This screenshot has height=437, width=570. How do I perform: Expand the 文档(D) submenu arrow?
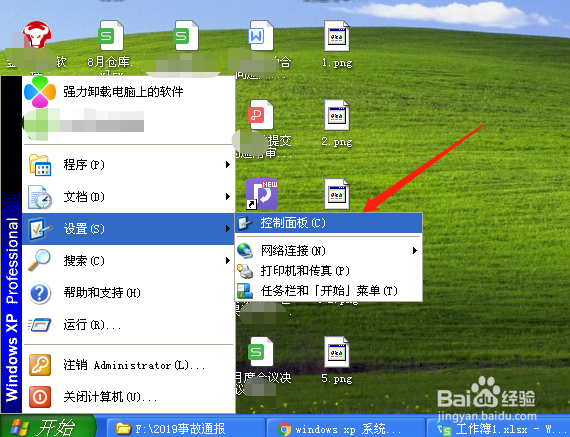click(x=228, y=197)
